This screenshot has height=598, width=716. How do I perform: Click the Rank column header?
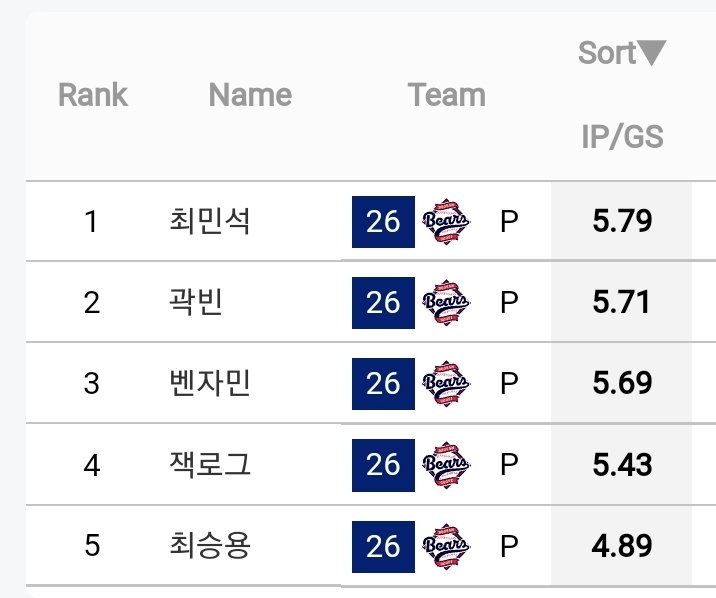pyautogui.click(x=93, y=95)
